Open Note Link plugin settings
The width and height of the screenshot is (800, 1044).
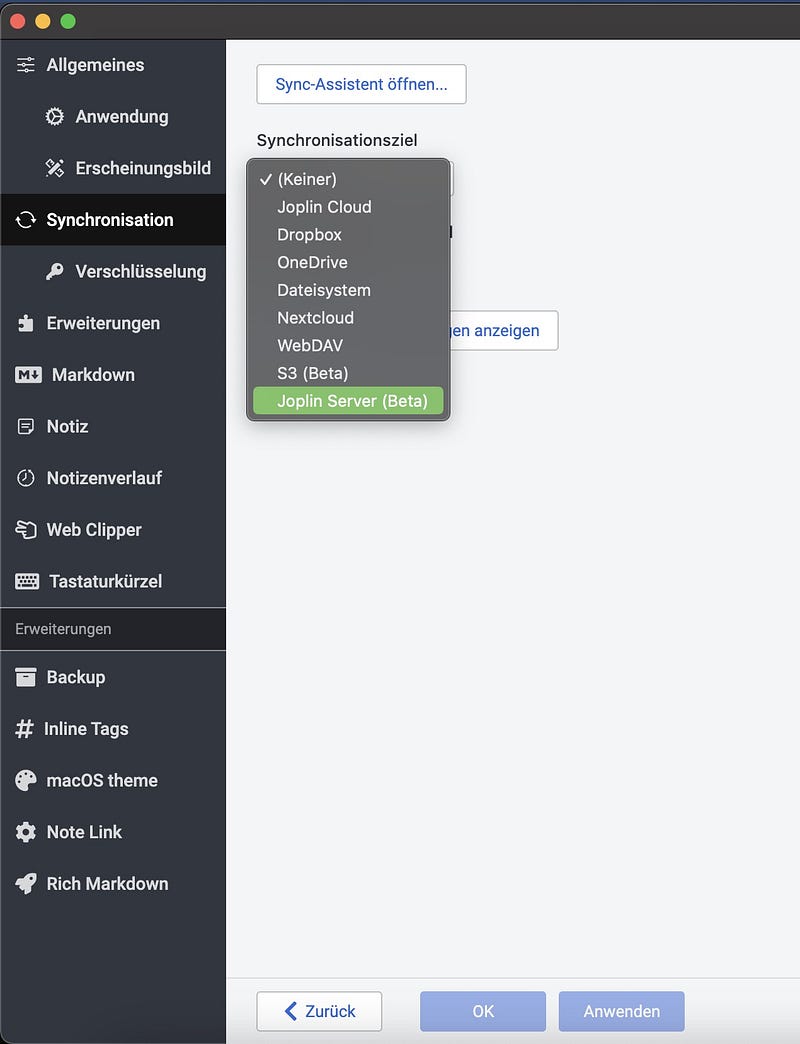(x=113, y=832)
